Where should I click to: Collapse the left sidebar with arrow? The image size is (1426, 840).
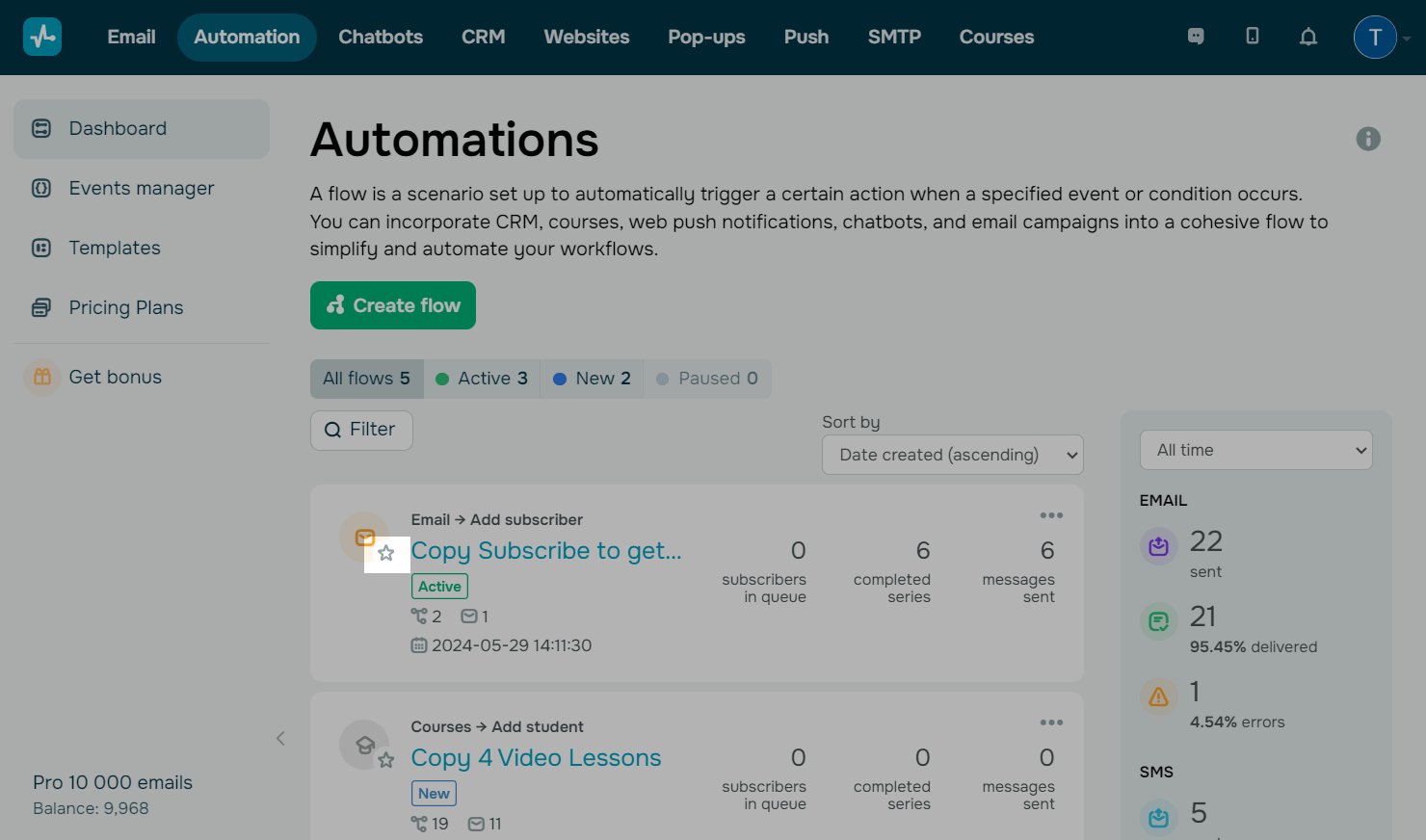point(280,739)
